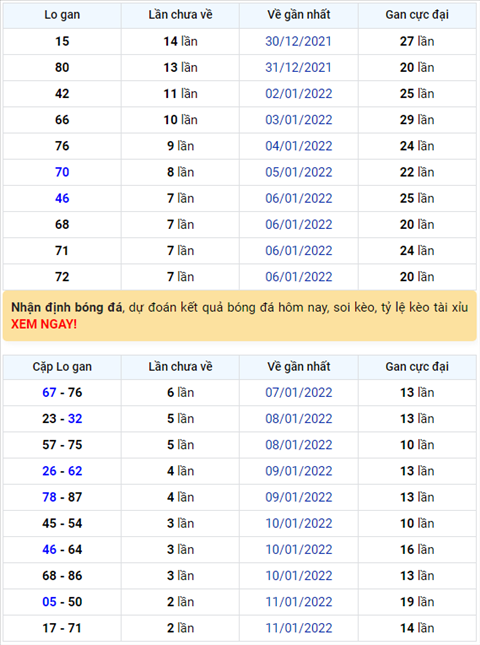Select the second table's Gan cực đại header
Viewport: 480px width, 645px height.
(x=417, y=367)
